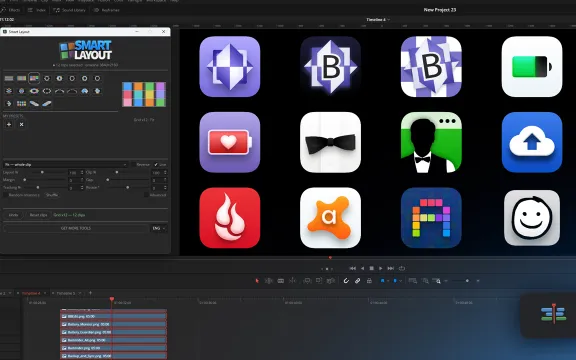This screenshot has width=576, height=360.
Task: Choose the highlighted colored grid layout preset
Action: [x=34, y=78]
